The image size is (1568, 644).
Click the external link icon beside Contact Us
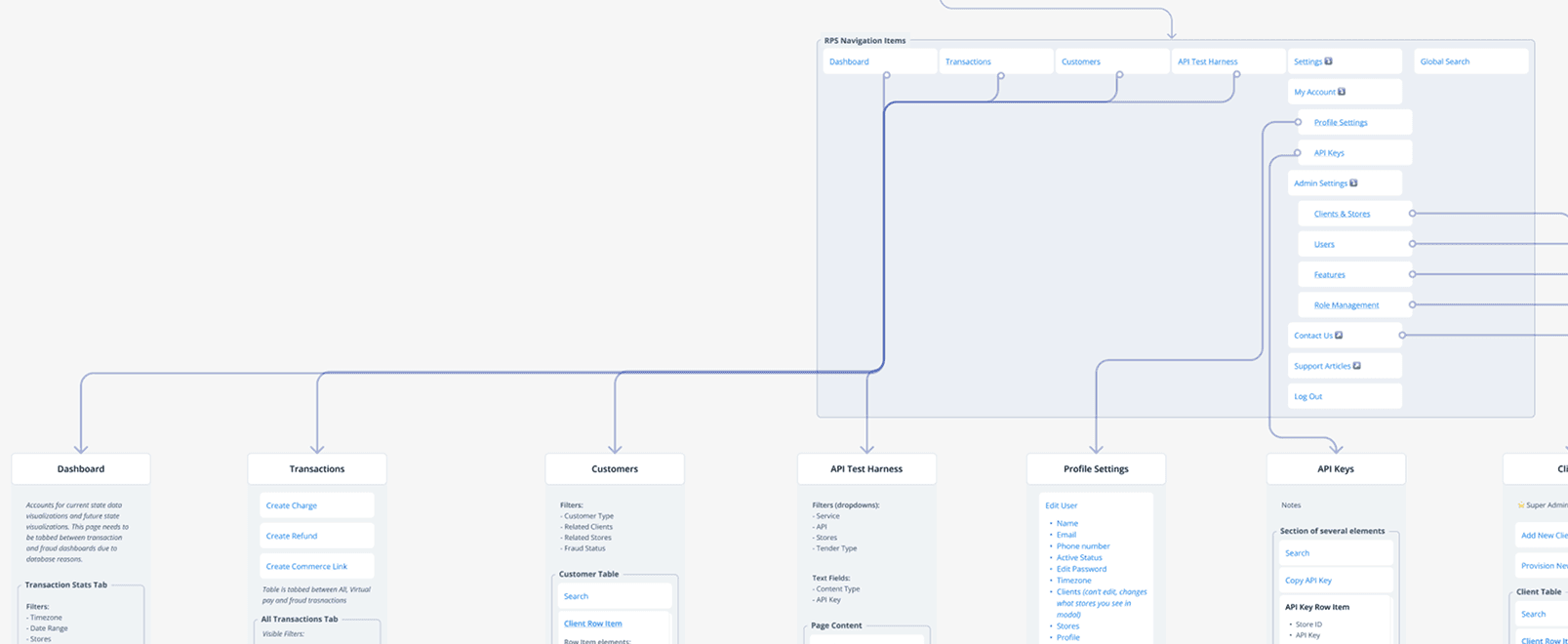coord(1339,336)
